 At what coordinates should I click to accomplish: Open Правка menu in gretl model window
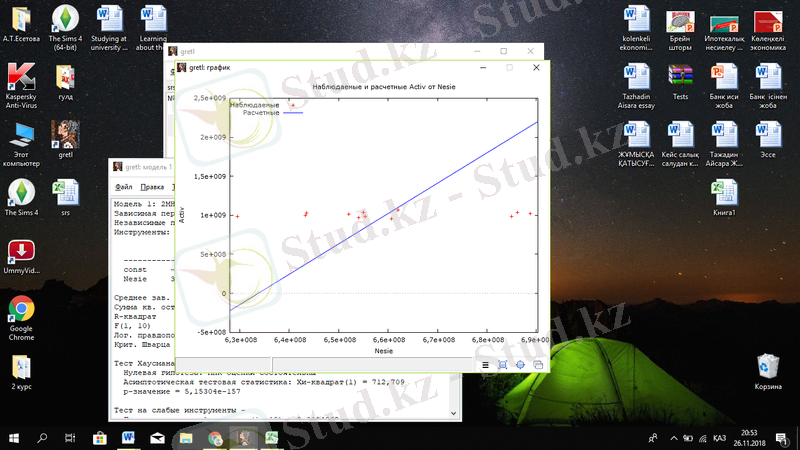(152, 187)
